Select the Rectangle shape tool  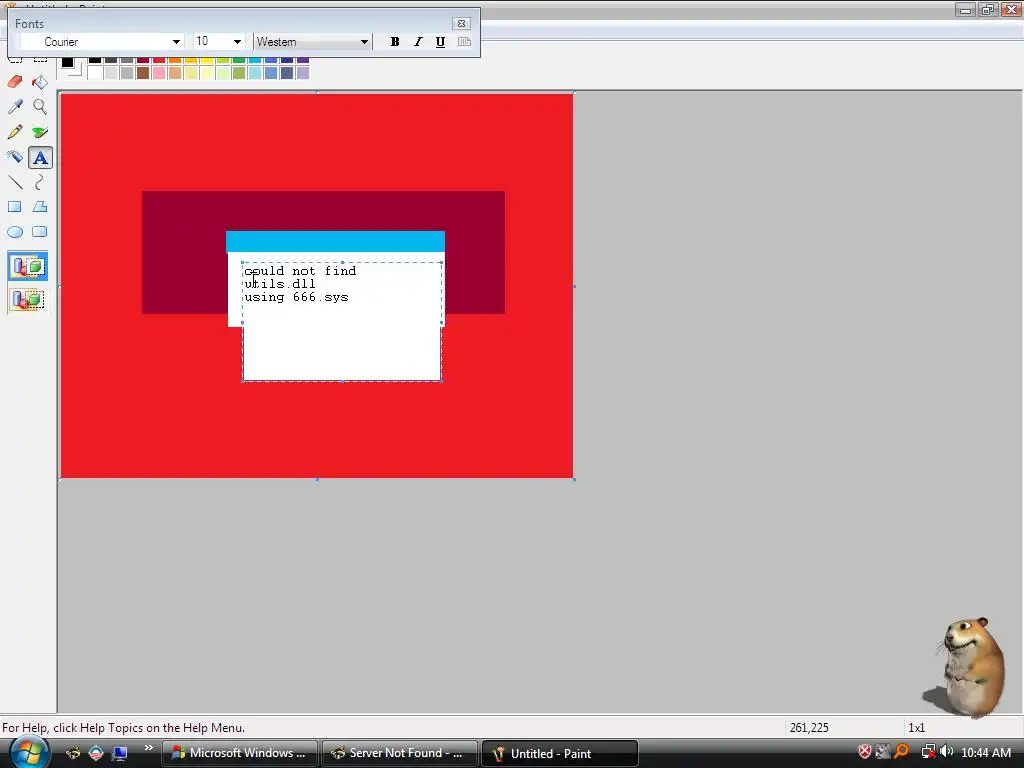15,207
